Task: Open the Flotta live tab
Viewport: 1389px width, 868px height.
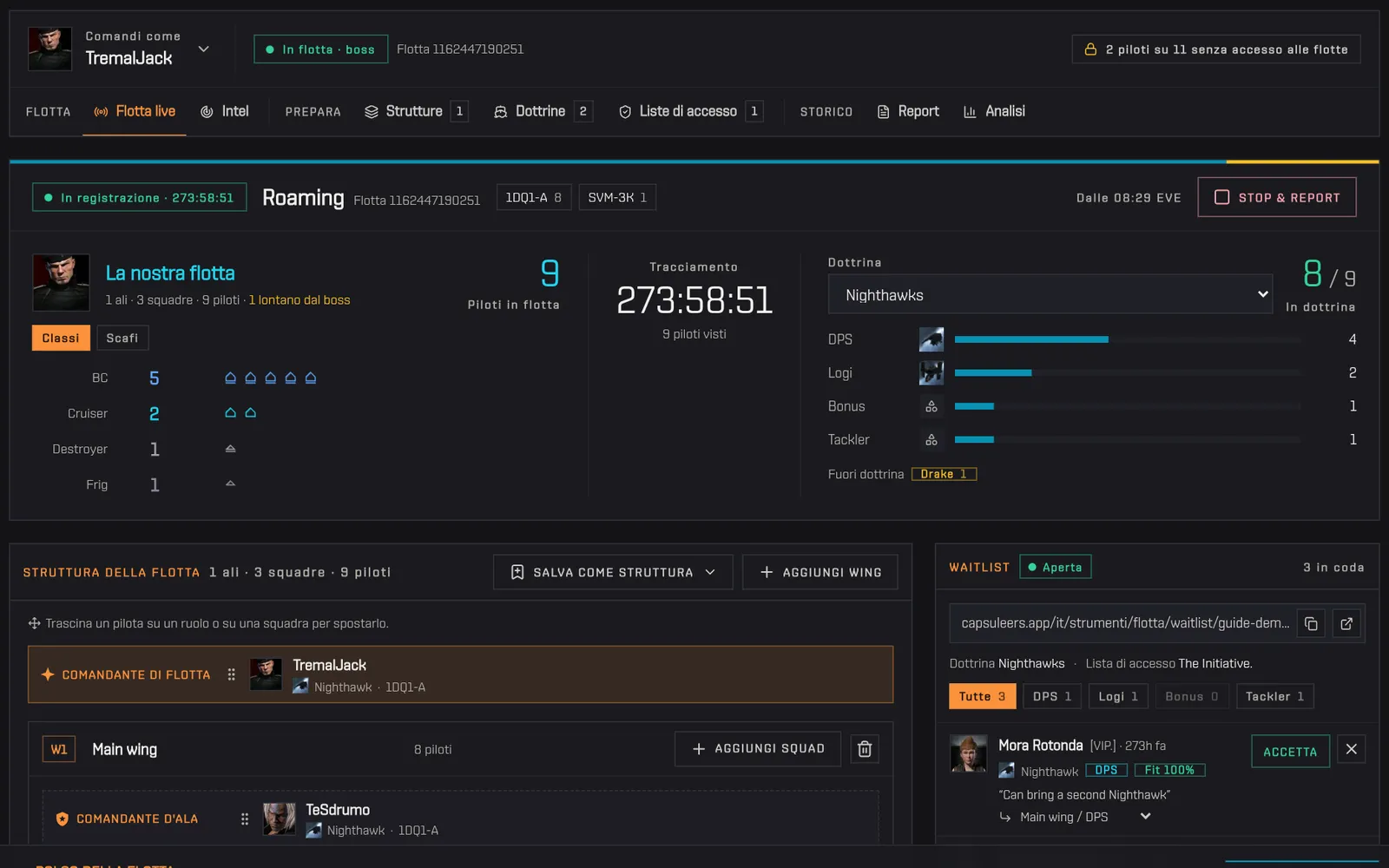Action: click(x=135, y=111)
